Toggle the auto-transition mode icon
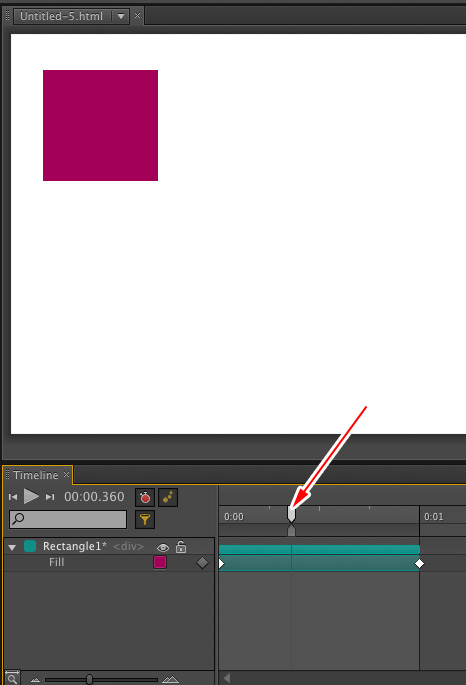Image resolution: width=466 pixels, height=685 pixels. pos(168,498)
